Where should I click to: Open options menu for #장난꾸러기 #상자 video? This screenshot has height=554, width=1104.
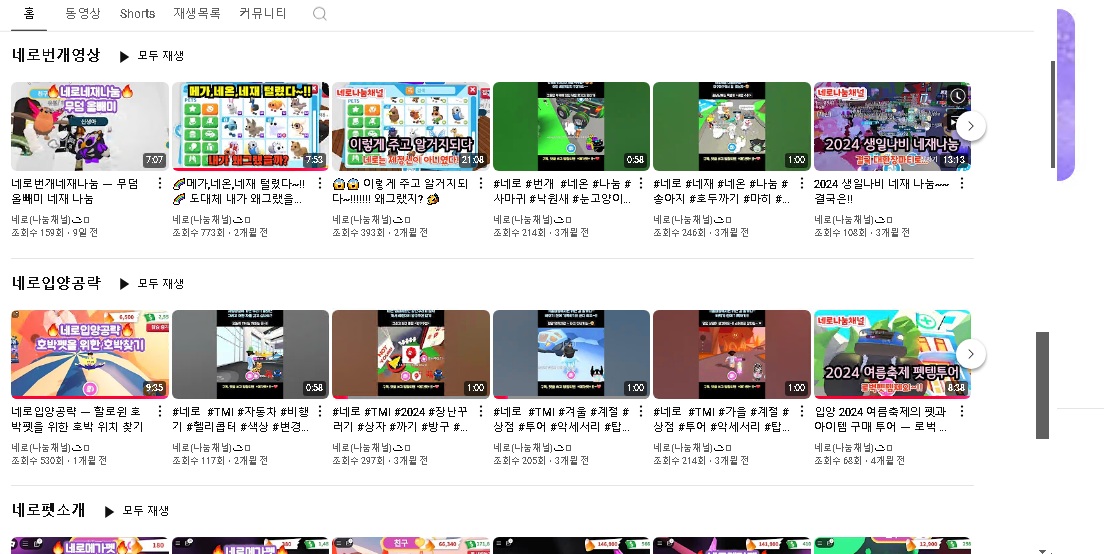tap(481, 411)
